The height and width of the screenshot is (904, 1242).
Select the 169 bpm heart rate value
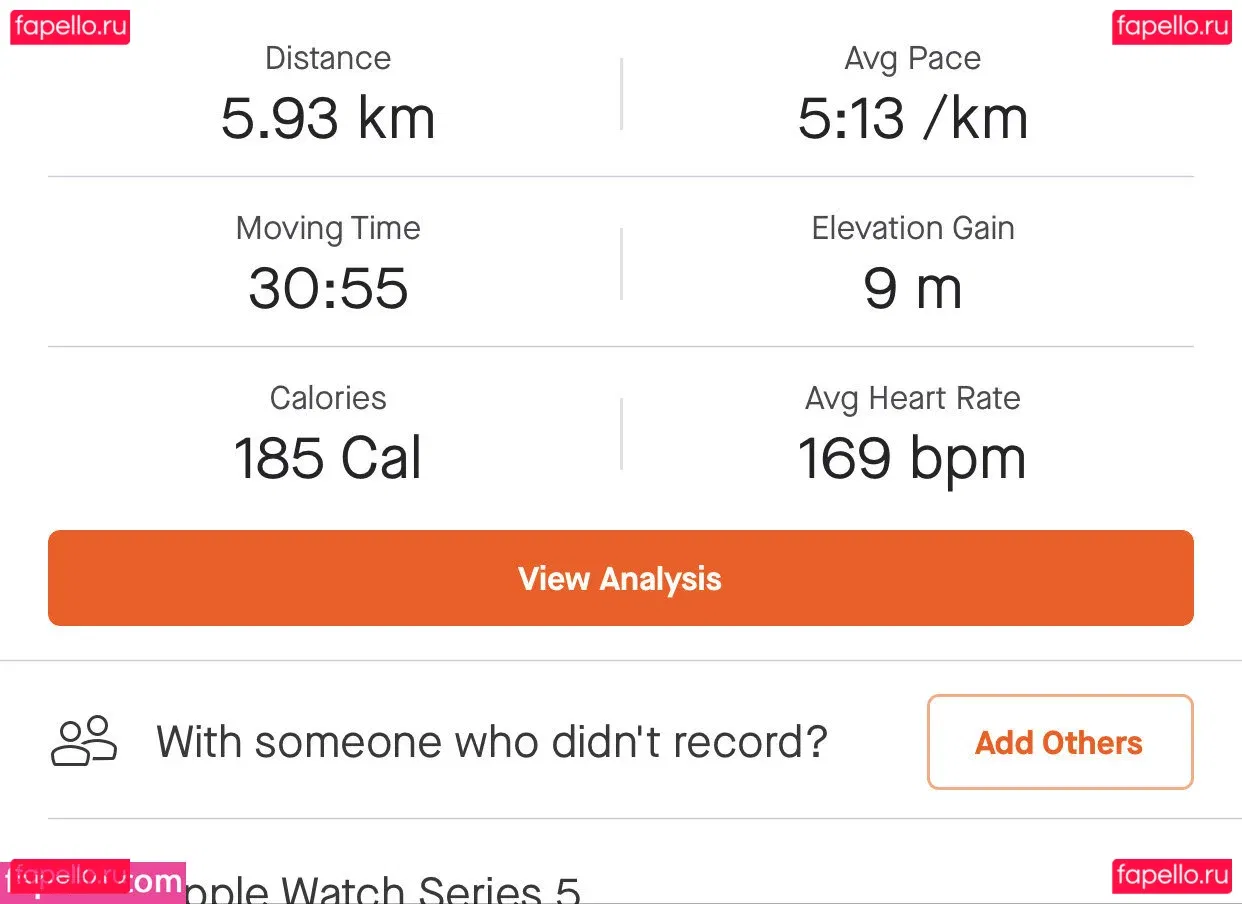pyautogui.click(x=912, y=458)
